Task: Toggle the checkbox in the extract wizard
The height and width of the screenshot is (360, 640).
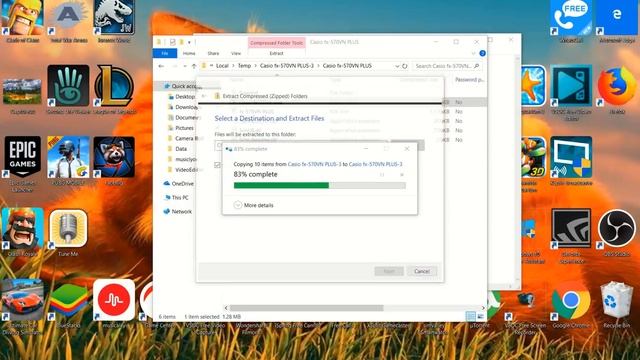Action: (x=218, y=164)
